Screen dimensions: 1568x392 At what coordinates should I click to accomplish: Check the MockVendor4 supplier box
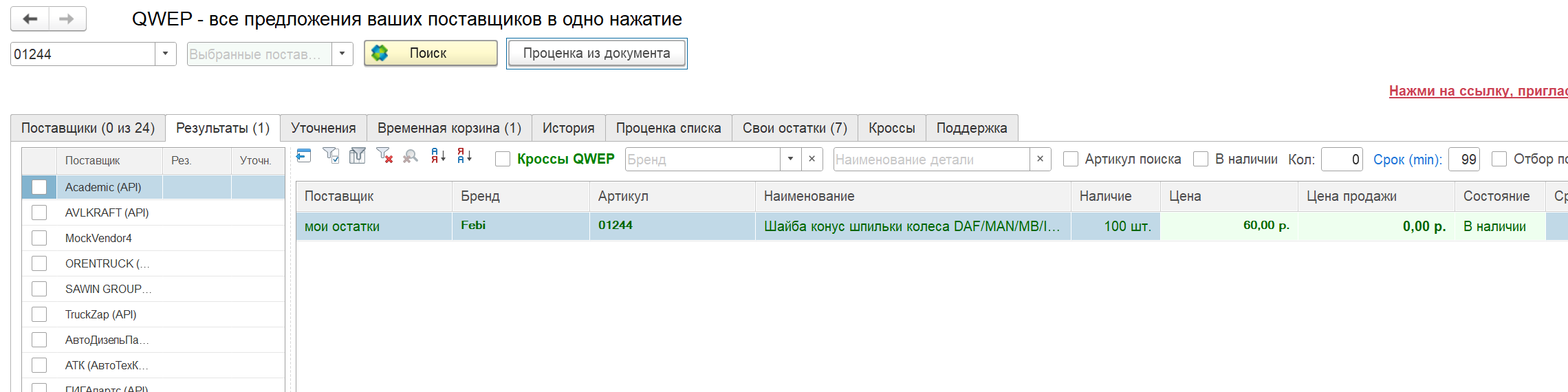point(39,238)
